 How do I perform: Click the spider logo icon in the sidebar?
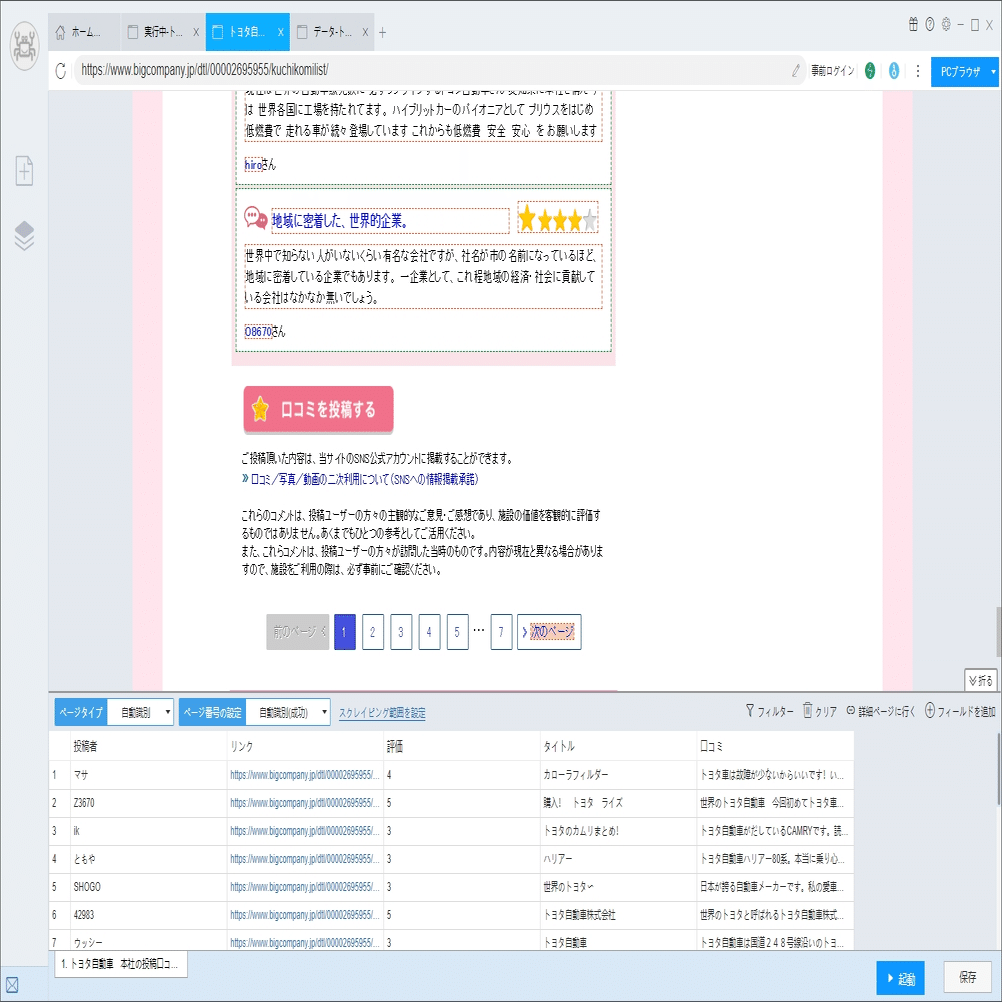click(x=25, y=46)
